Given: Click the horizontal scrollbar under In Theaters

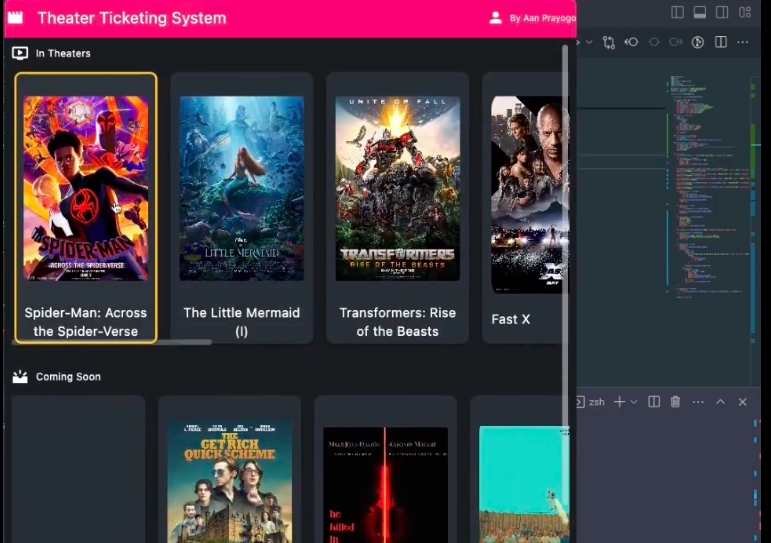Looking at the screenshot, I should tap(112, 342).
